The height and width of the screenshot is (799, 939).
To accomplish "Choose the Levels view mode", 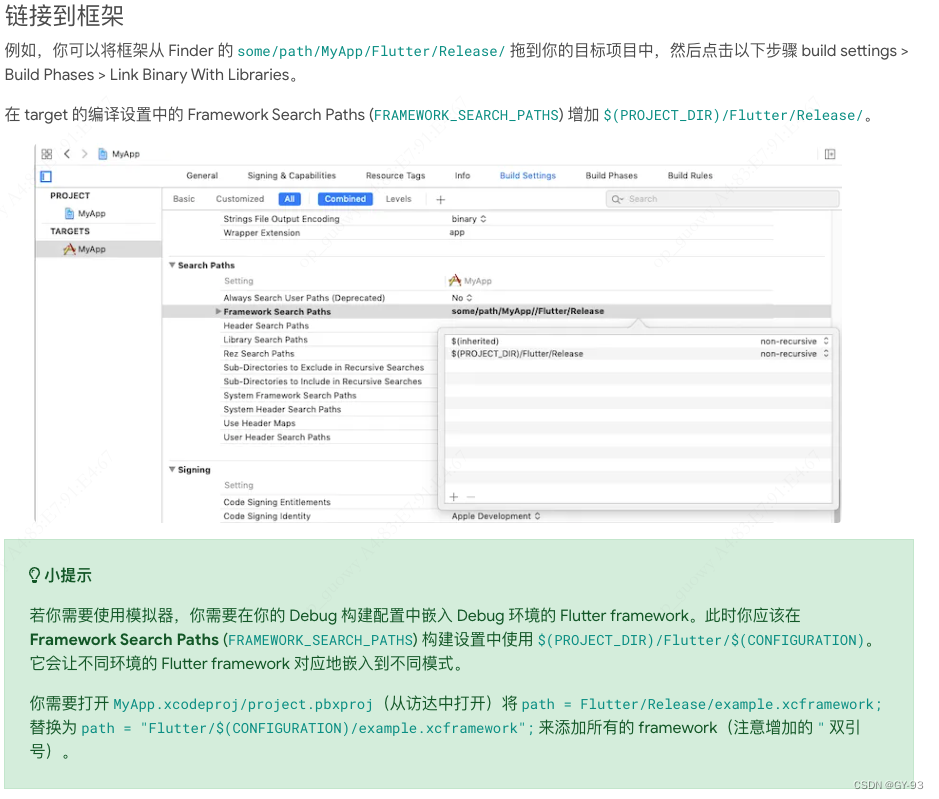I will (x=398, y=199).
